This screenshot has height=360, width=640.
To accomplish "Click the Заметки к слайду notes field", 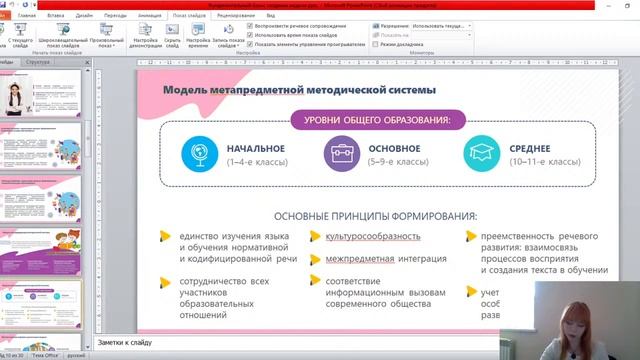I will [x=296, y=342].
